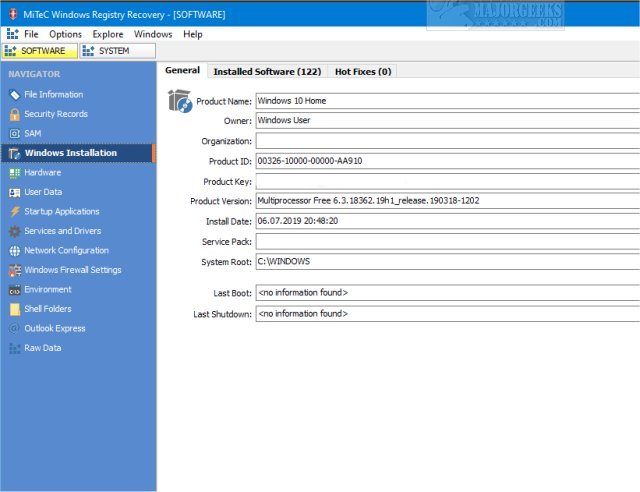The image size is (640, 492).
Task: Open the Explore menu
Action: (108, 34)
